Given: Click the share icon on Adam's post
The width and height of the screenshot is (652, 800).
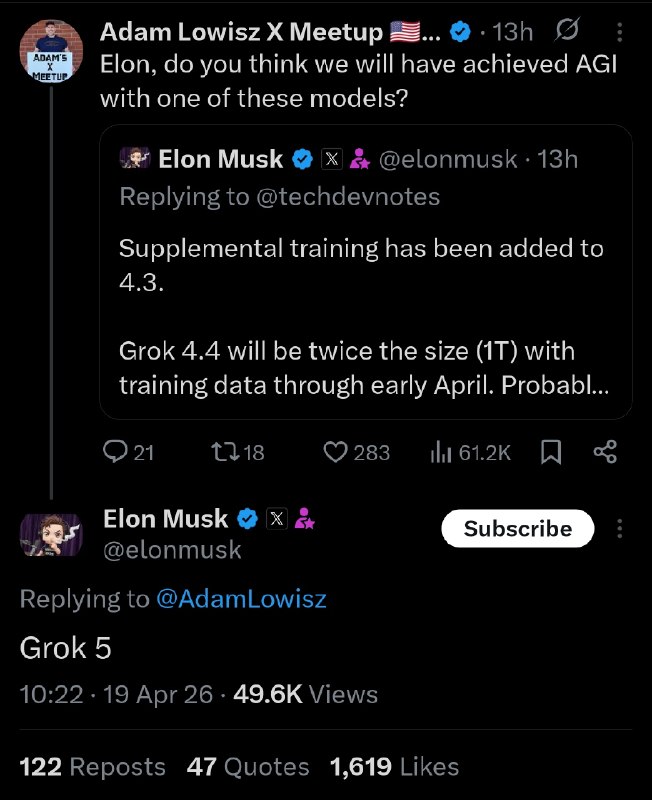Looking at the screenshot, I should (605, 452).
